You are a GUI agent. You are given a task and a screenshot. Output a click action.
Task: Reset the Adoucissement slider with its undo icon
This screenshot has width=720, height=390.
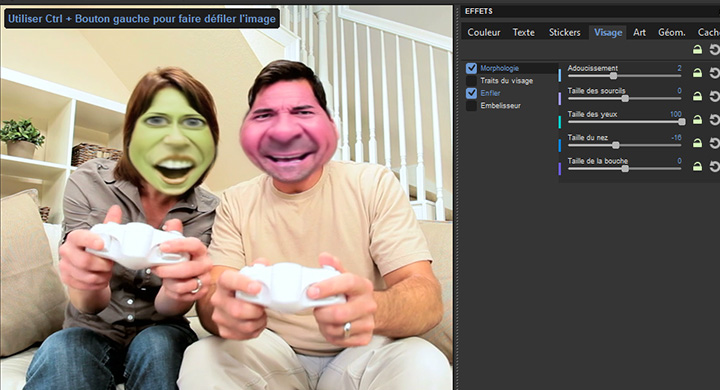pyautogui.click(x=714, y=73)
